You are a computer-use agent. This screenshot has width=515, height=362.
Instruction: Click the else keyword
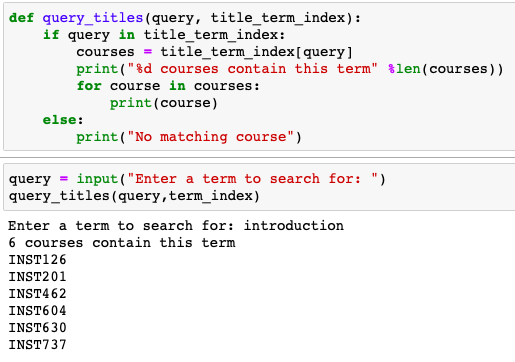59,120
